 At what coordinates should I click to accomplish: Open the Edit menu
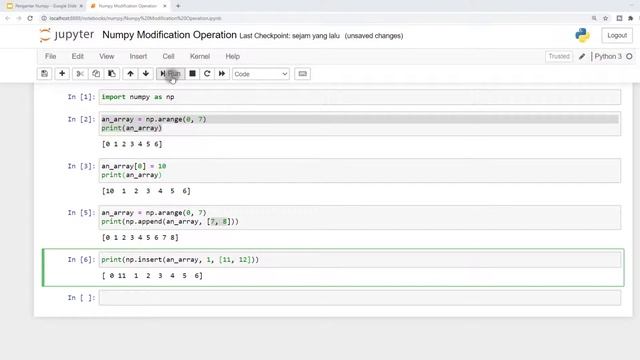pos(78,56)
